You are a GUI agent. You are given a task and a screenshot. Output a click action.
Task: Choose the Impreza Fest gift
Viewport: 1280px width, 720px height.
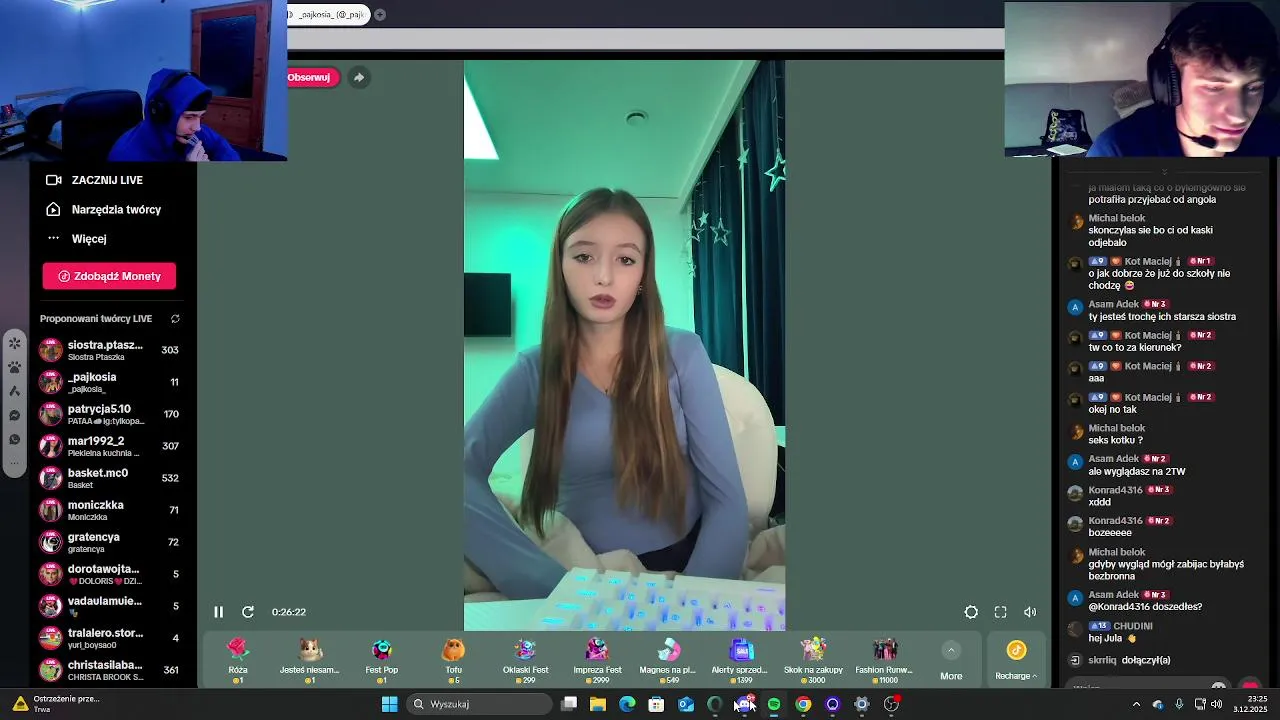[597, 661]
